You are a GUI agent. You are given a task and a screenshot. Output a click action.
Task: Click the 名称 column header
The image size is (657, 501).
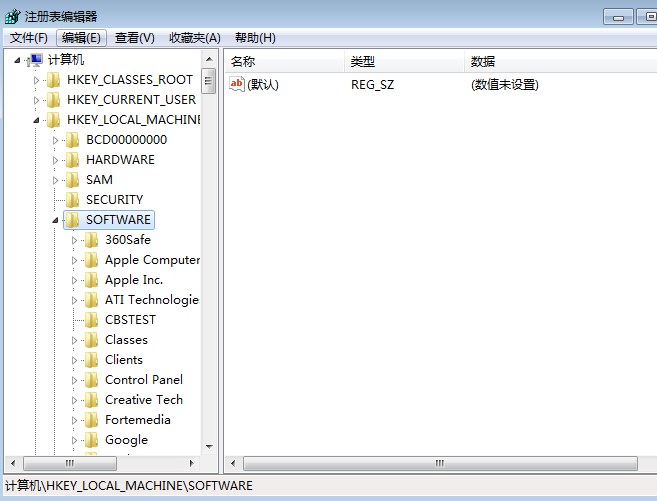point(285,62)
